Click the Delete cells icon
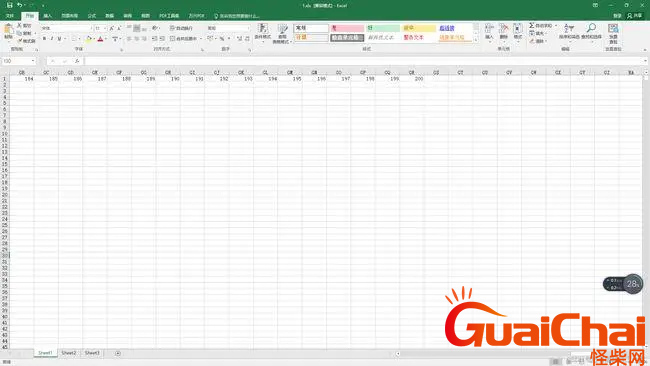The height and width of the screenshot is (366, 650). click(503, 29)
